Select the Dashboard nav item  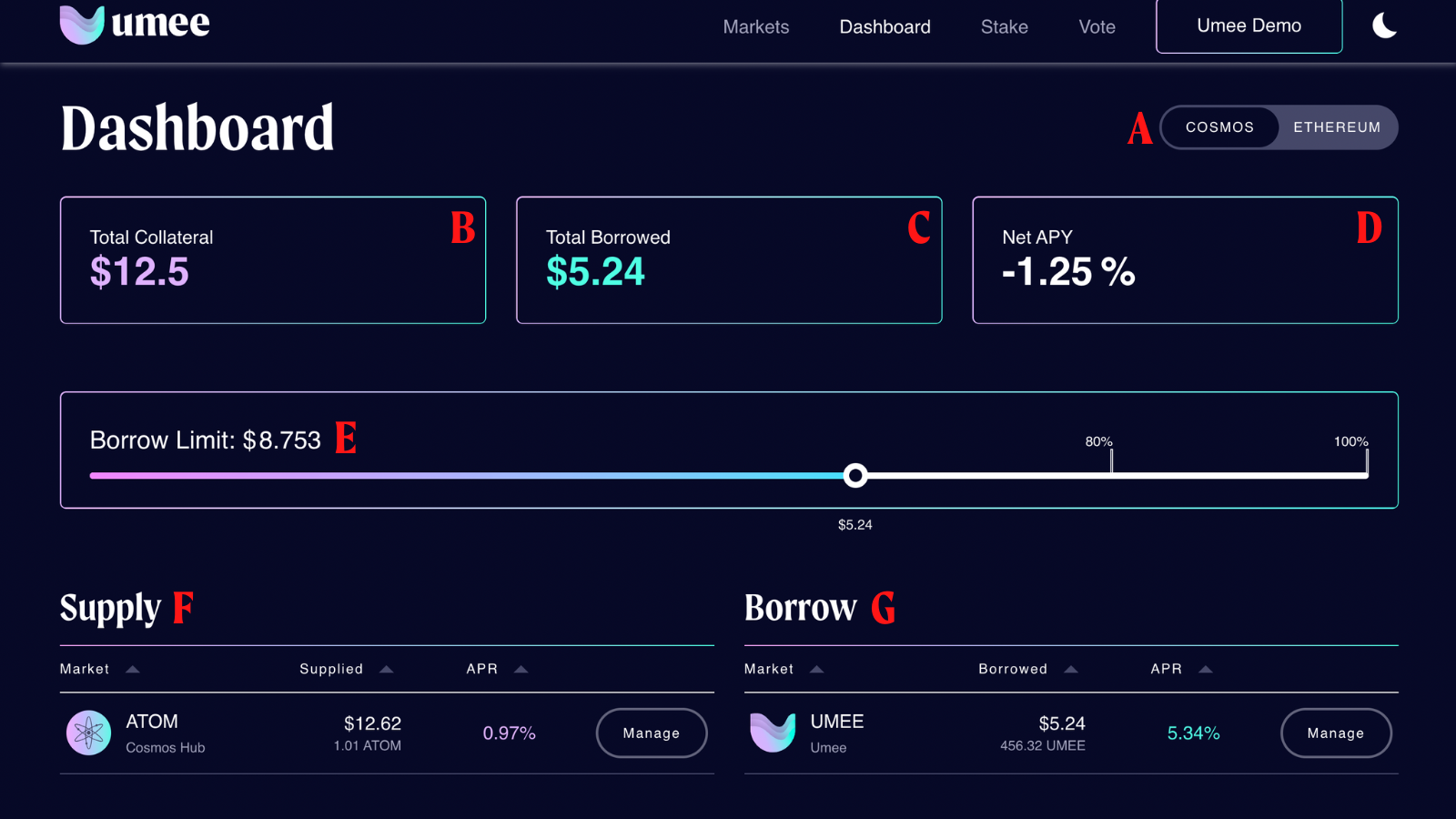tap(885, 27)
